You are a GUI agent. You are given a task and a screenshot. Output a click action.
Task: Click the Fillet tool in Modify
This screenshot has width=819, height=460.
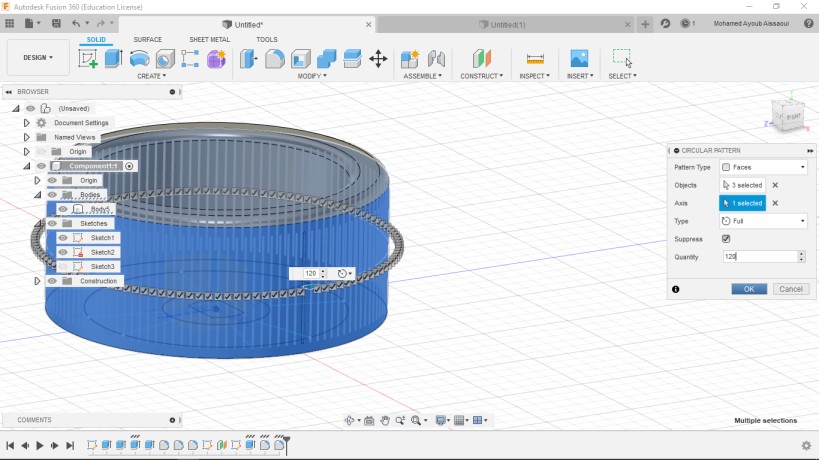click(x=274, y=59)
